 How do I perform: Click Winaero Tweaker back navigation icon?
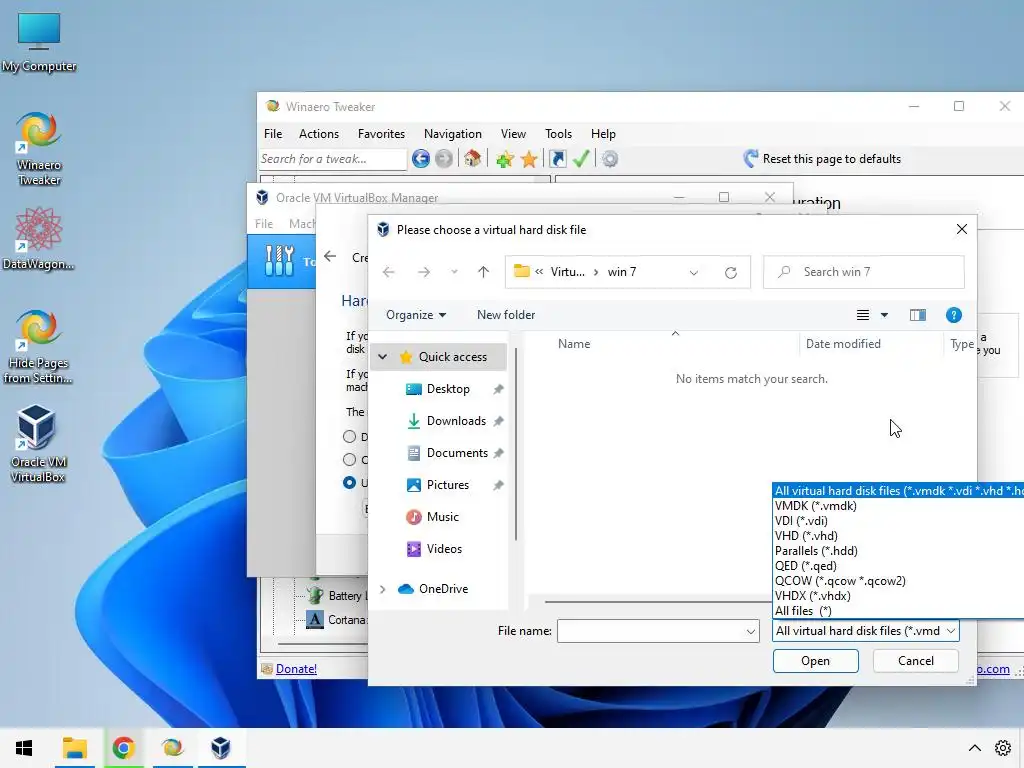pyautogui.click(x=421, y=159)
